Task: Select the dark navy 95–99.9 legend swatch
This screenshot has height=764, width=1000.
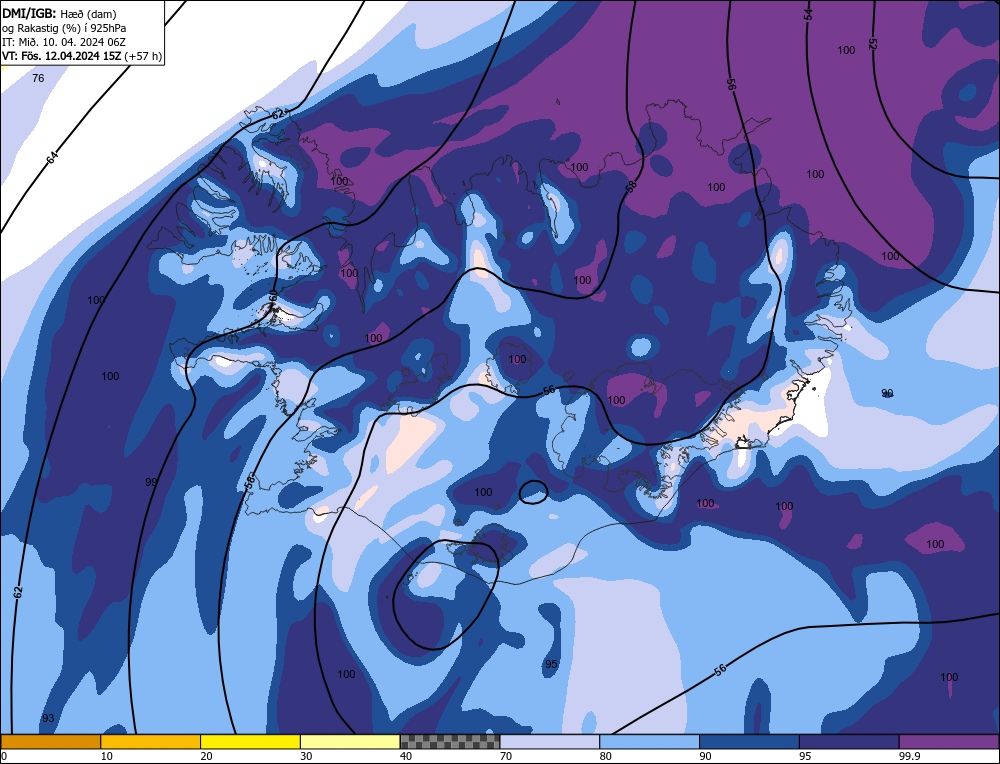Action: click(x=849, y=741)
